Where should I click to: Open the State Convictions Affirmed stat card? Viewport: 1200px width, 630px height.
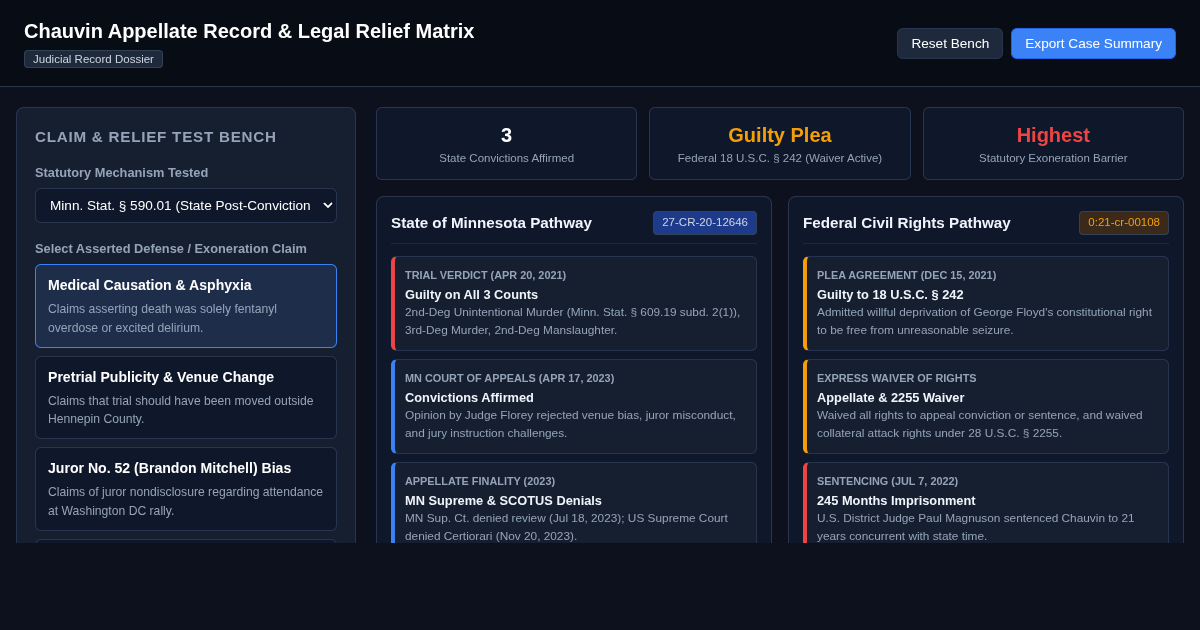tap(506, 144)
